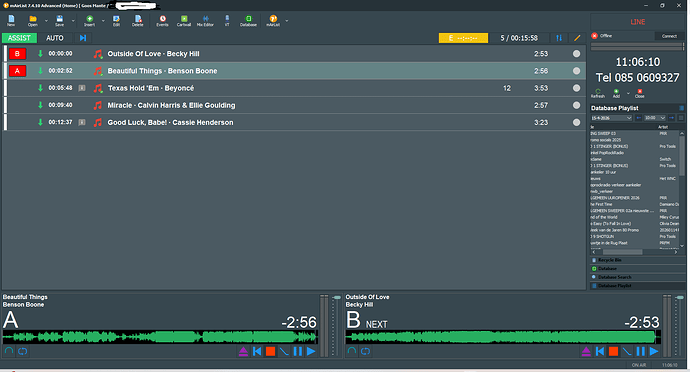This screenshot has width=690, height=372.
Task: Reset player B to start
Action: coord(600,351)
